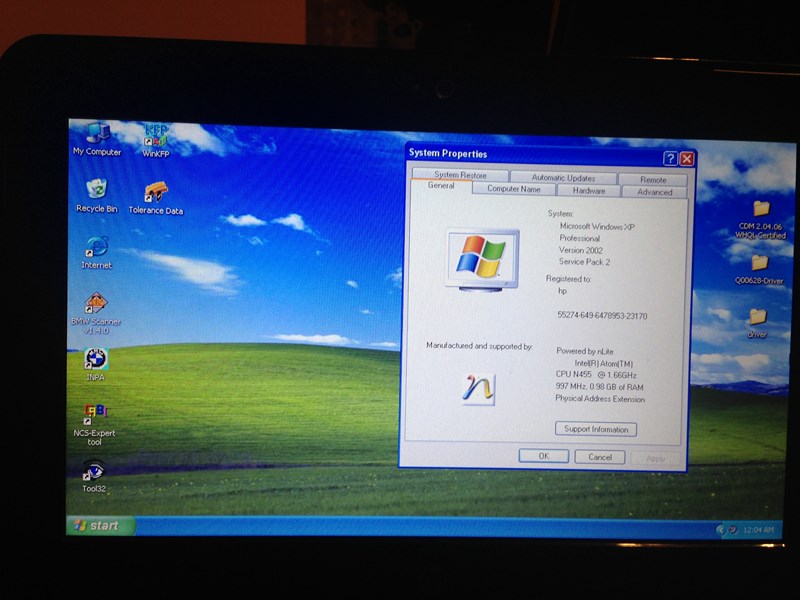This screenshot has width=800, height=600.
Task: Click the Q00628-Driver folder icon
Action: [759, 269]
